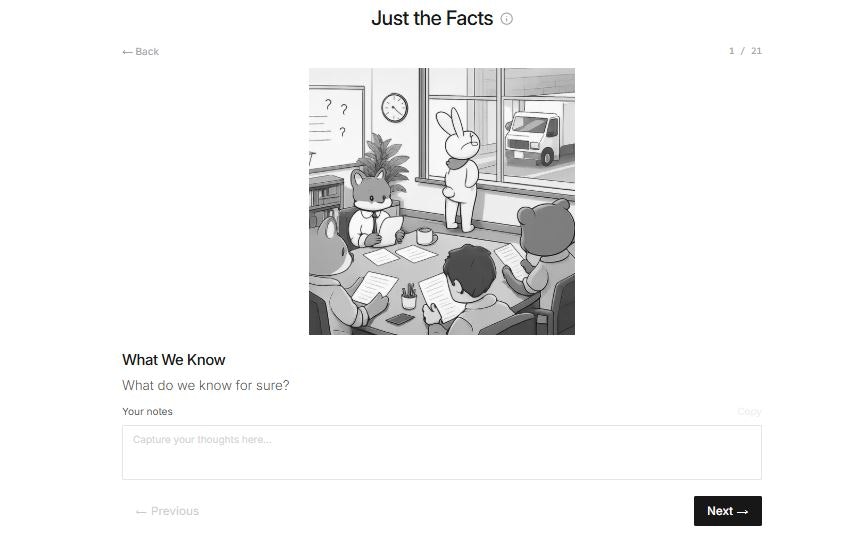
Task: Click the meeting room illustration
Action: click(442, 201)
